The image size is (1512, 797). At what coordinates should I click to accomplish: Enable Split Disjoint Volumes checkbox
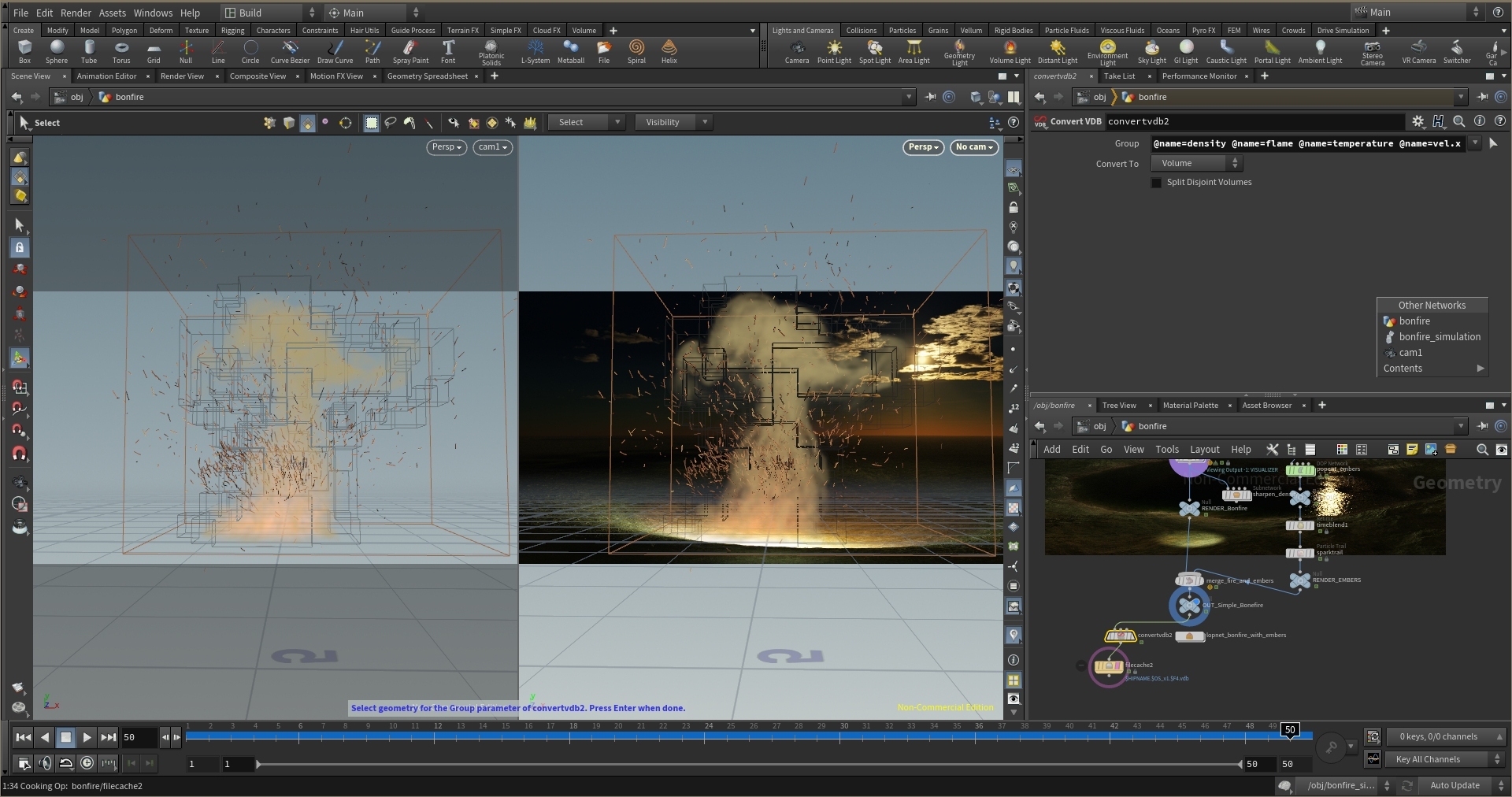pos(1156,183)
